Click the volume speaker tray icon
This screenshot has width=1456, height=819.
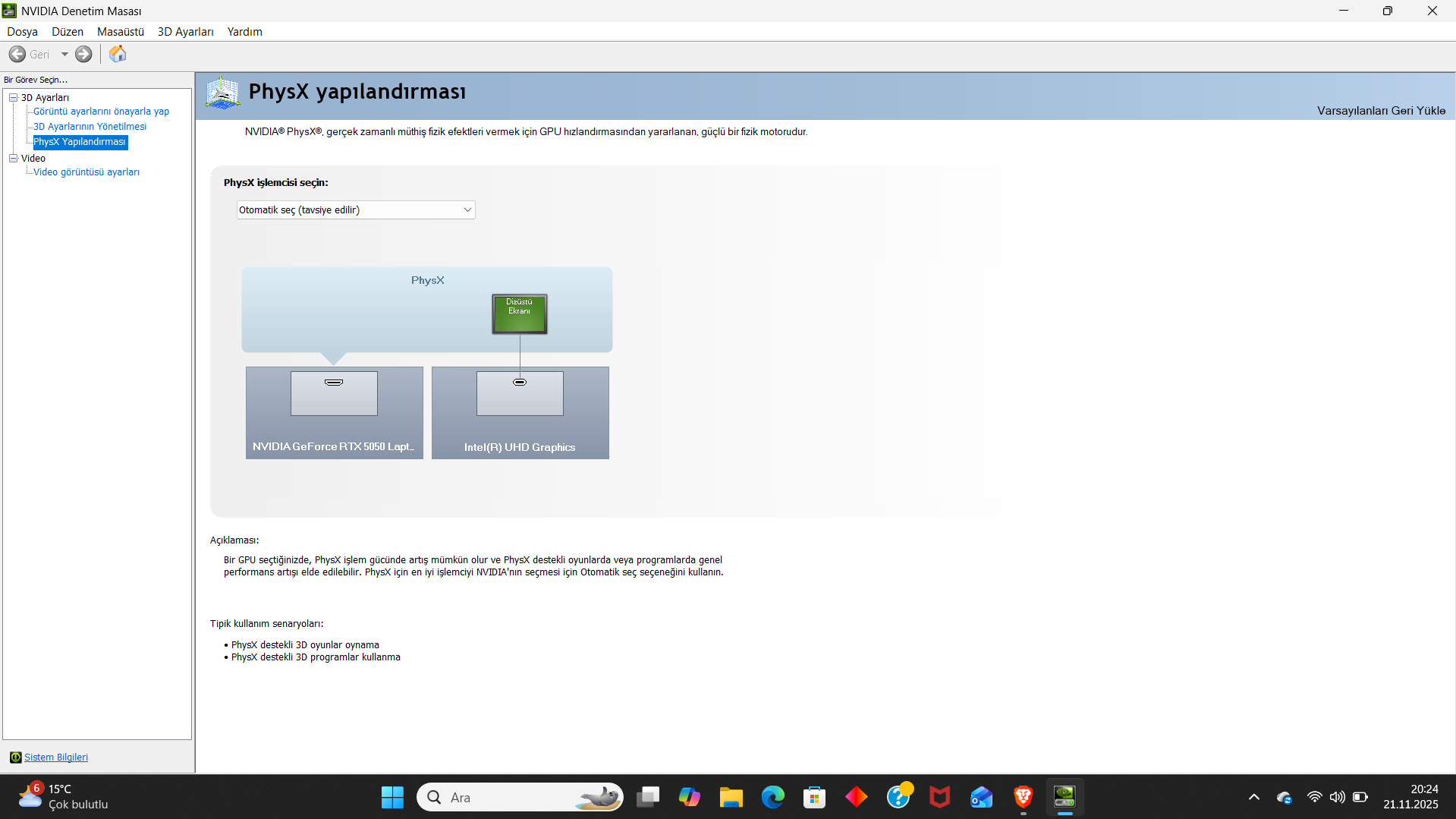(x=1338, y=797)
